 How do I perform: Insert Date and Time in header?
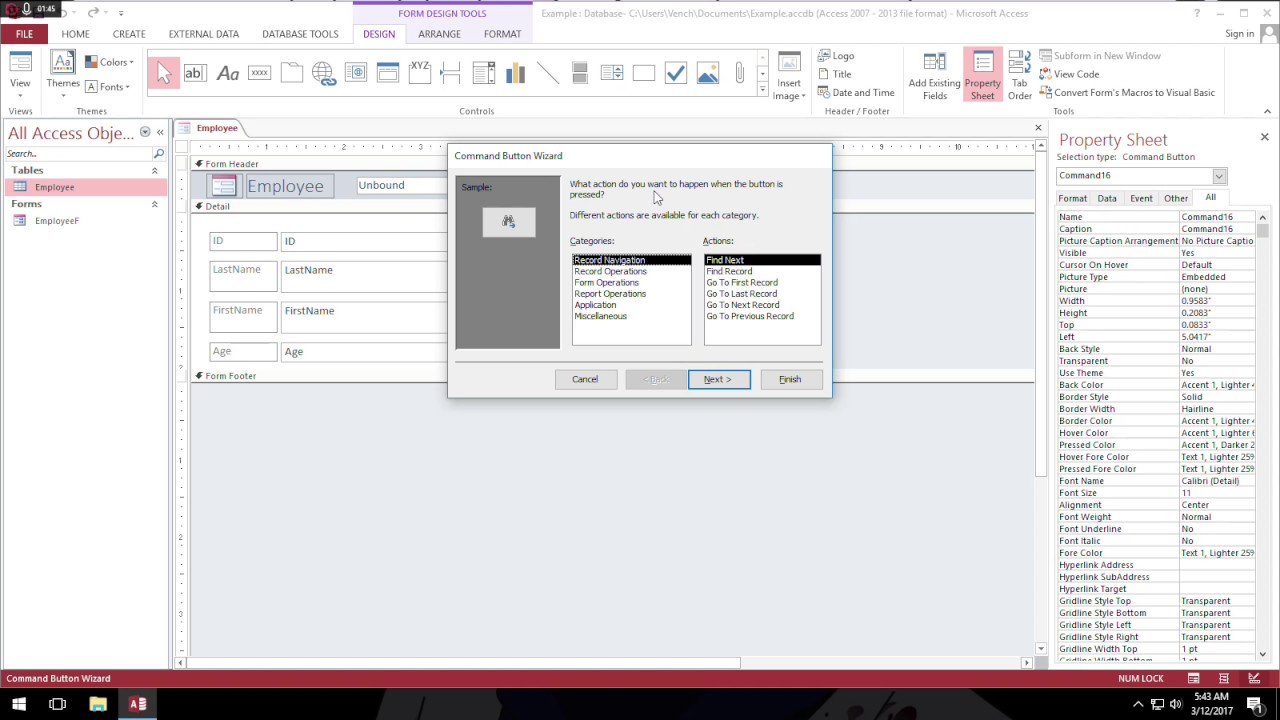pyautogui.click(x=856, y=92)
